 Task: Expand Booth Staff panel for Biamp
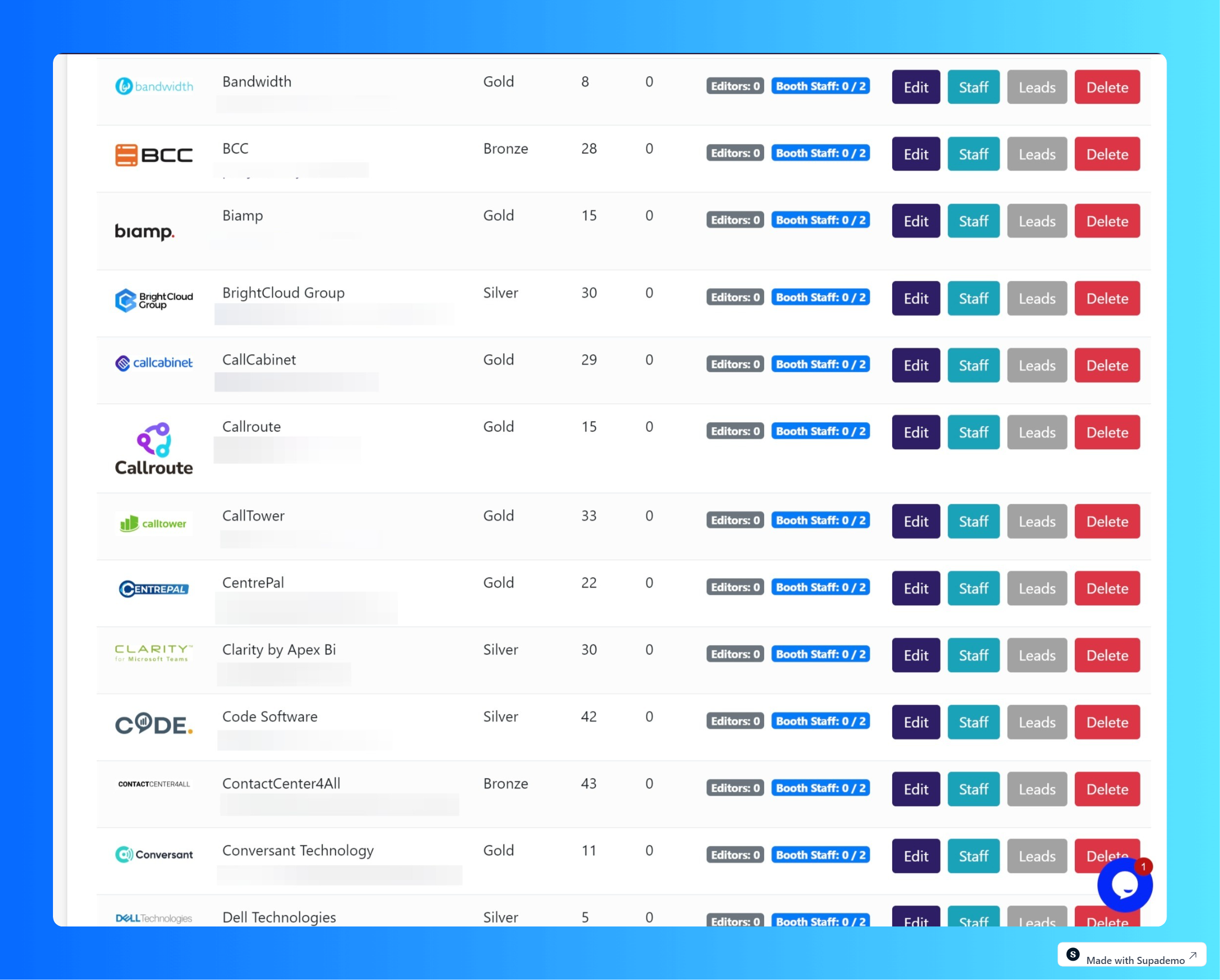[821, 220]
